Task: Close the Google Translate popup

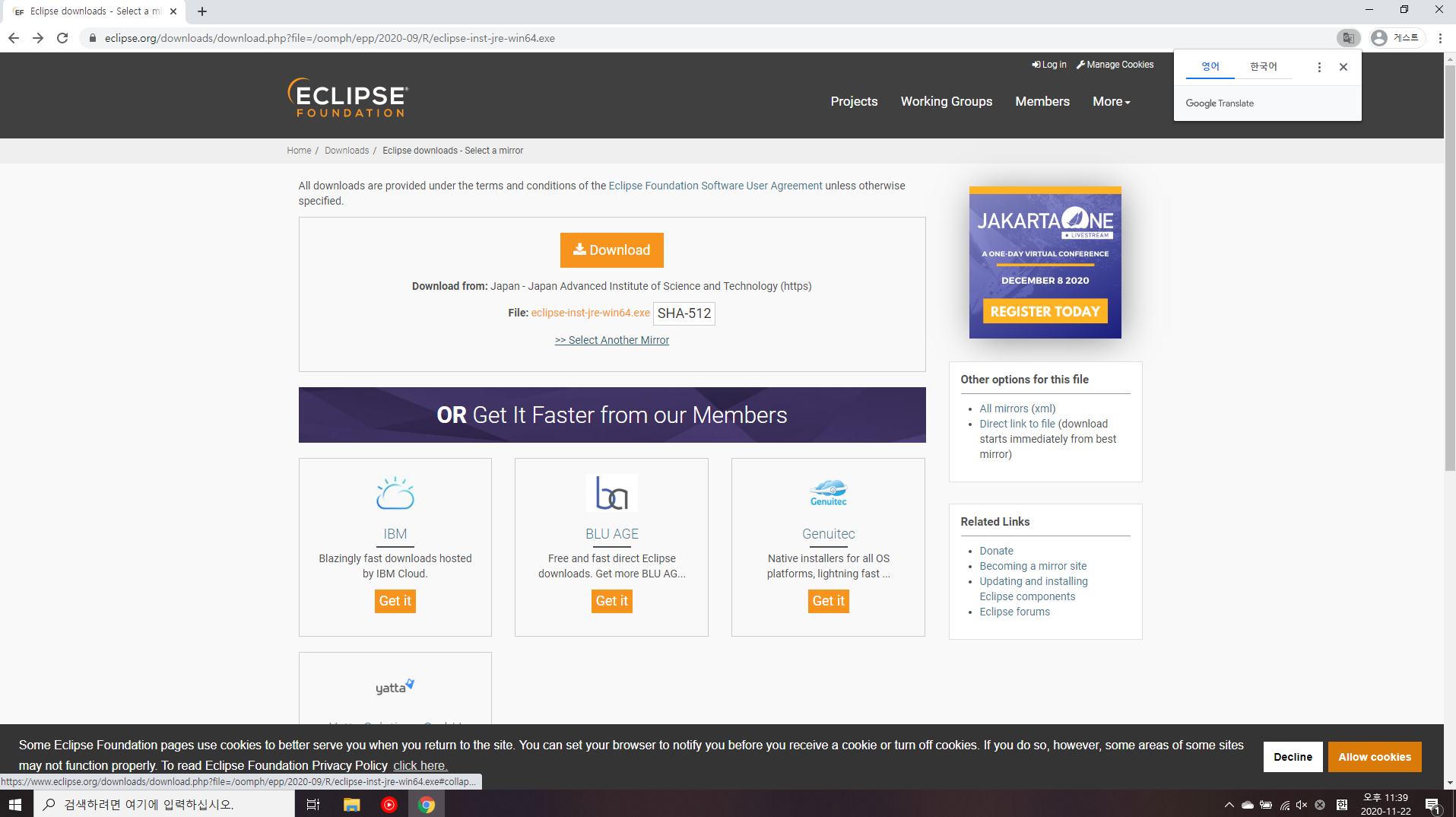Action: coord(1343,67)
